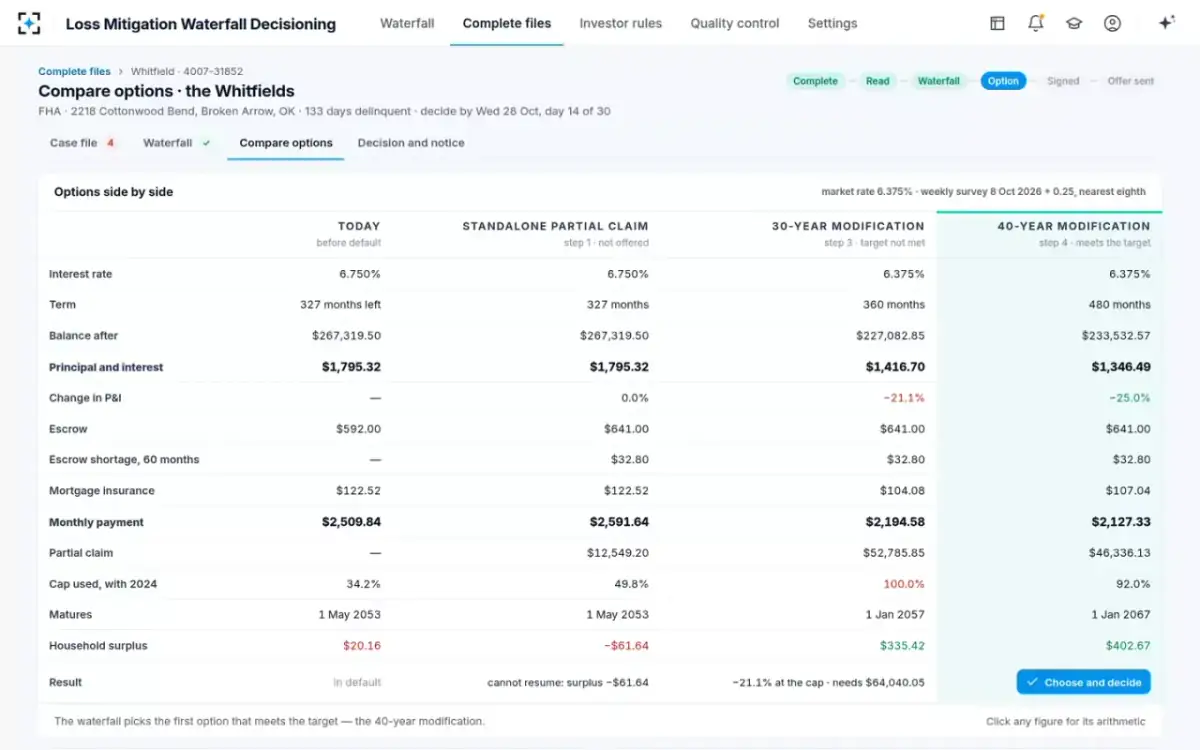Select the Option progress step
This screenshot has height=750, width=1200.
1003,81
